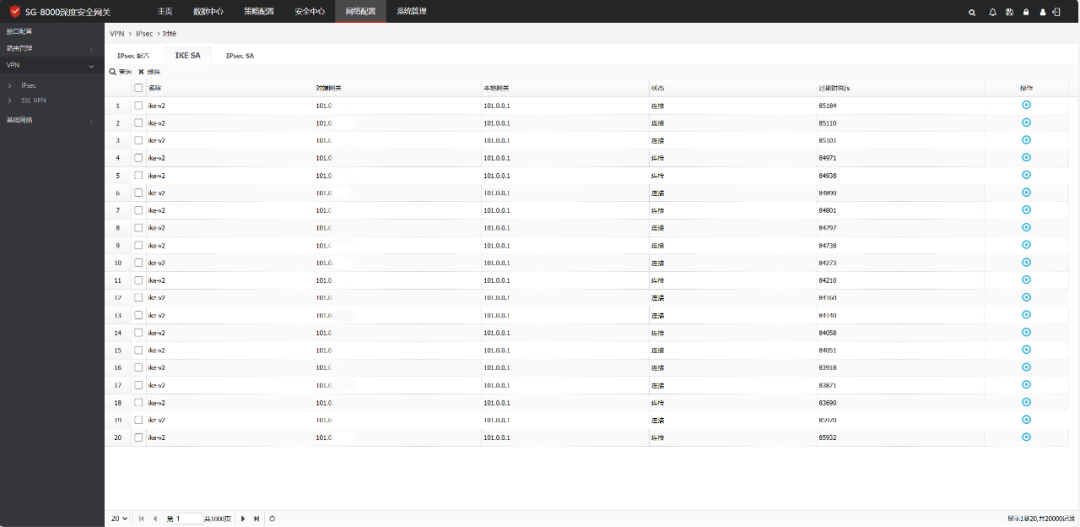Open the notifications bell
The width and height of the screenshot is (1080, 527).
click(993, 12)
